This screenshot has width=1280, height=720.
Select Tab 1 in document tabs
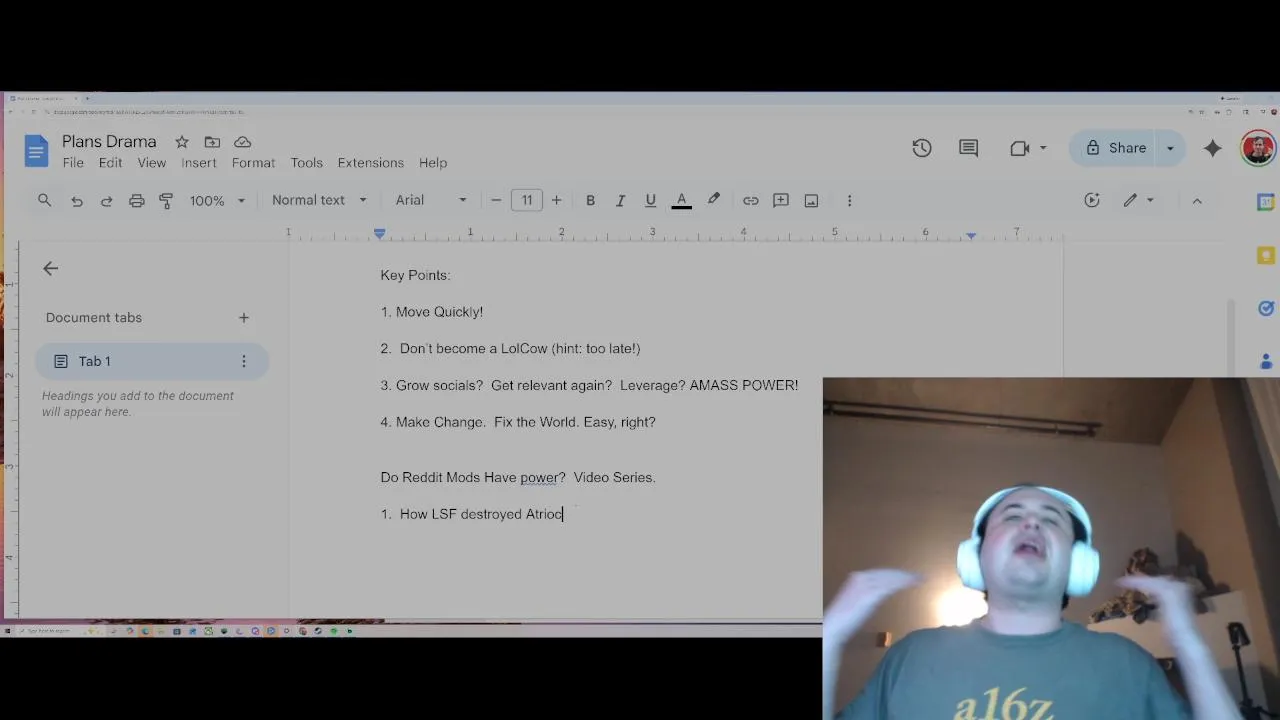(152, 361)
